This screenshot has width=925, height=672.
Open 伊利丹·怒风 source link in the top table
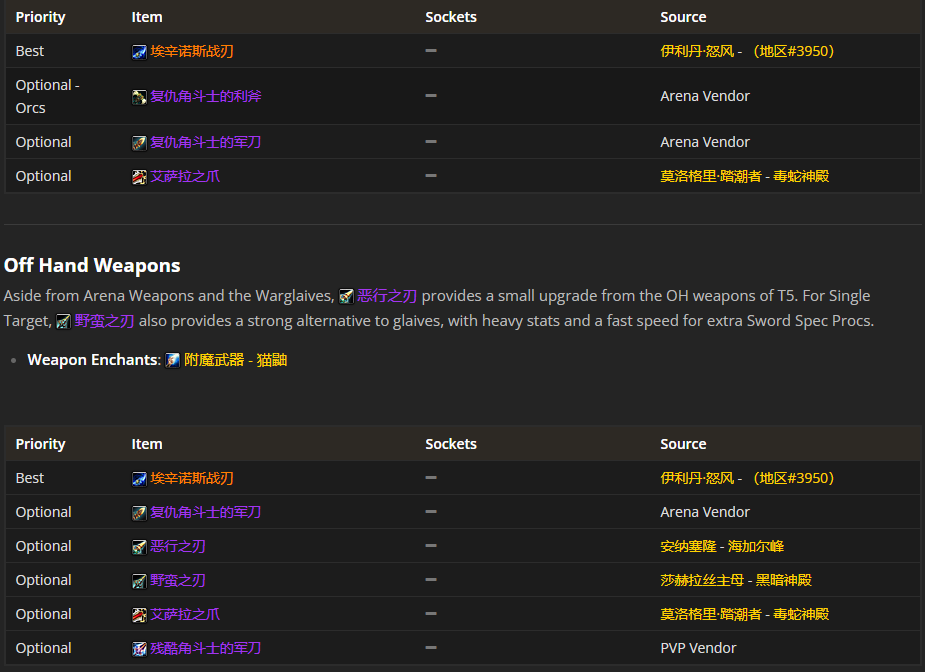point(697,51)
